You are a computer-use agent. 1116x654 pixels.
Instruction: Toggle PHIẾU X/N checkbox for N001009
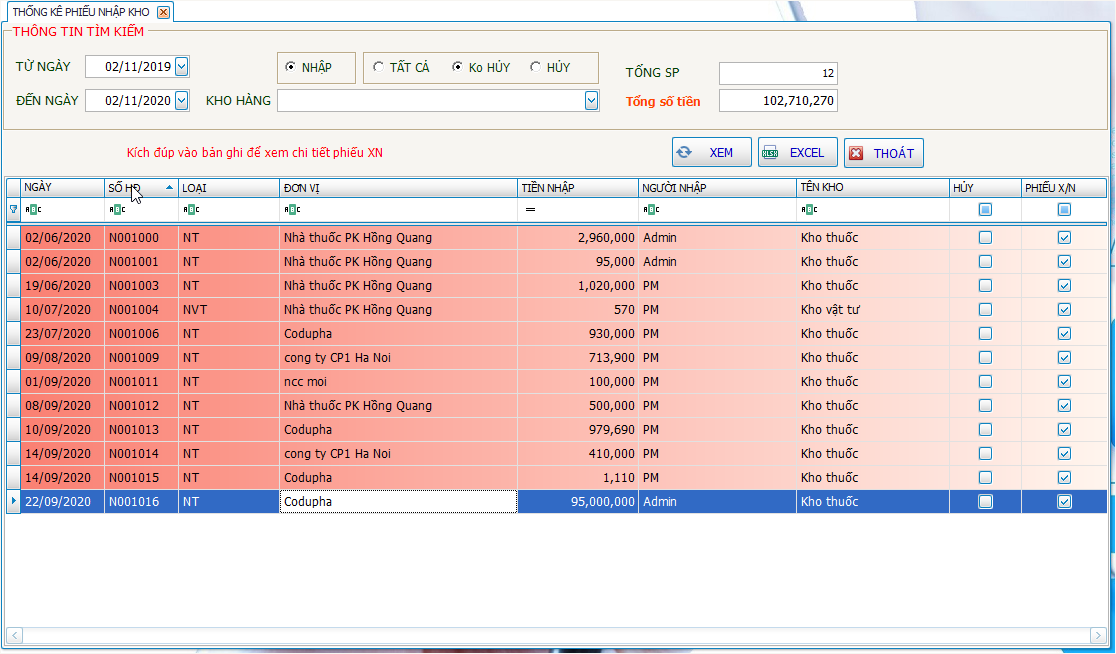[x=1064, y=357]
